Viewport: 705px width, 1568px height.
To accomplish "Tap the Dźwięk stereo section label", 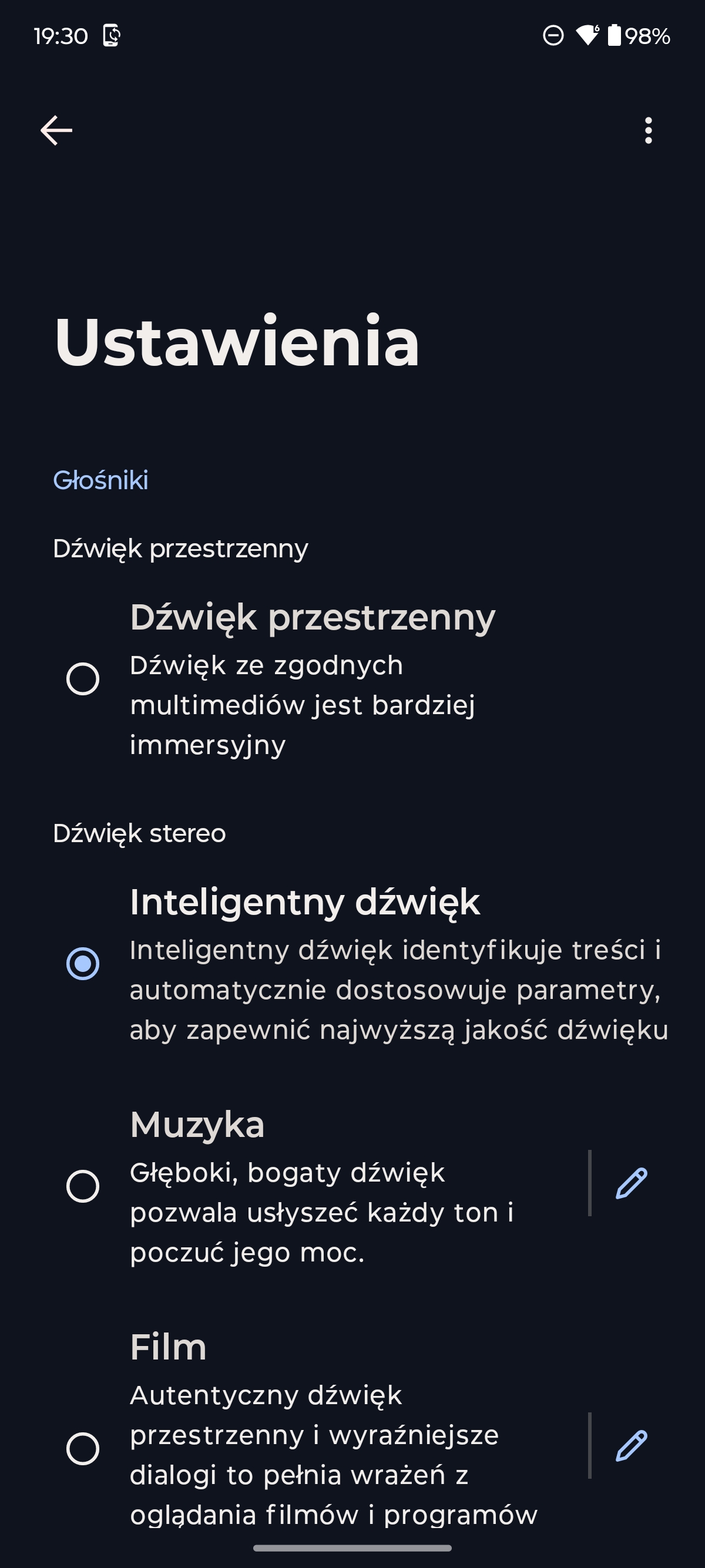I will click(139, 833).
